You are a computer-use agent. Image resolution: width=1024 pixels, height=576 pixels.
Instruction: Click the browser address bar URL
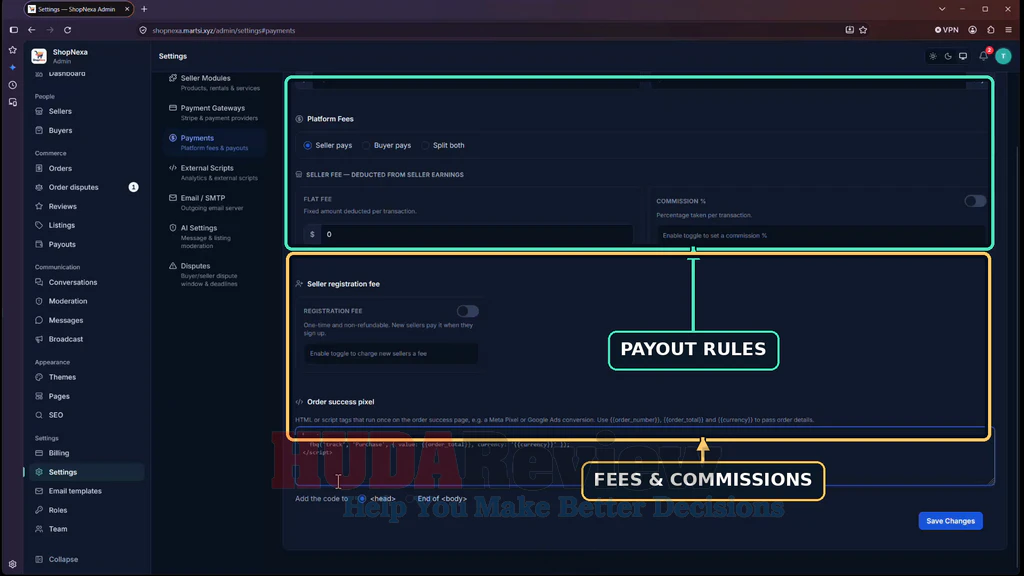[x=223, y=31]
